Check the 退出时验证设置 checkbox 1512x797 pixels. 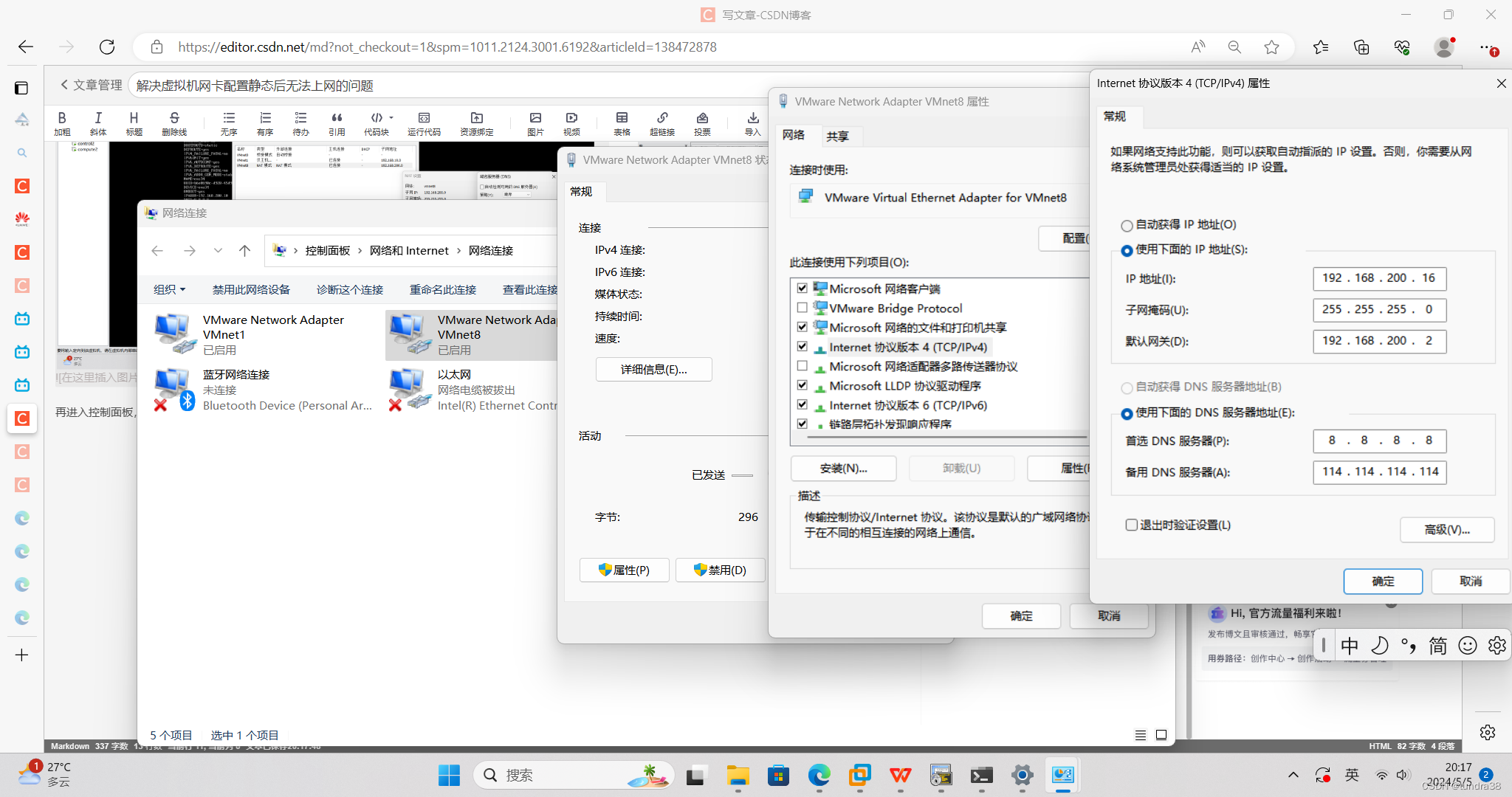click(x=1131, y=525)
